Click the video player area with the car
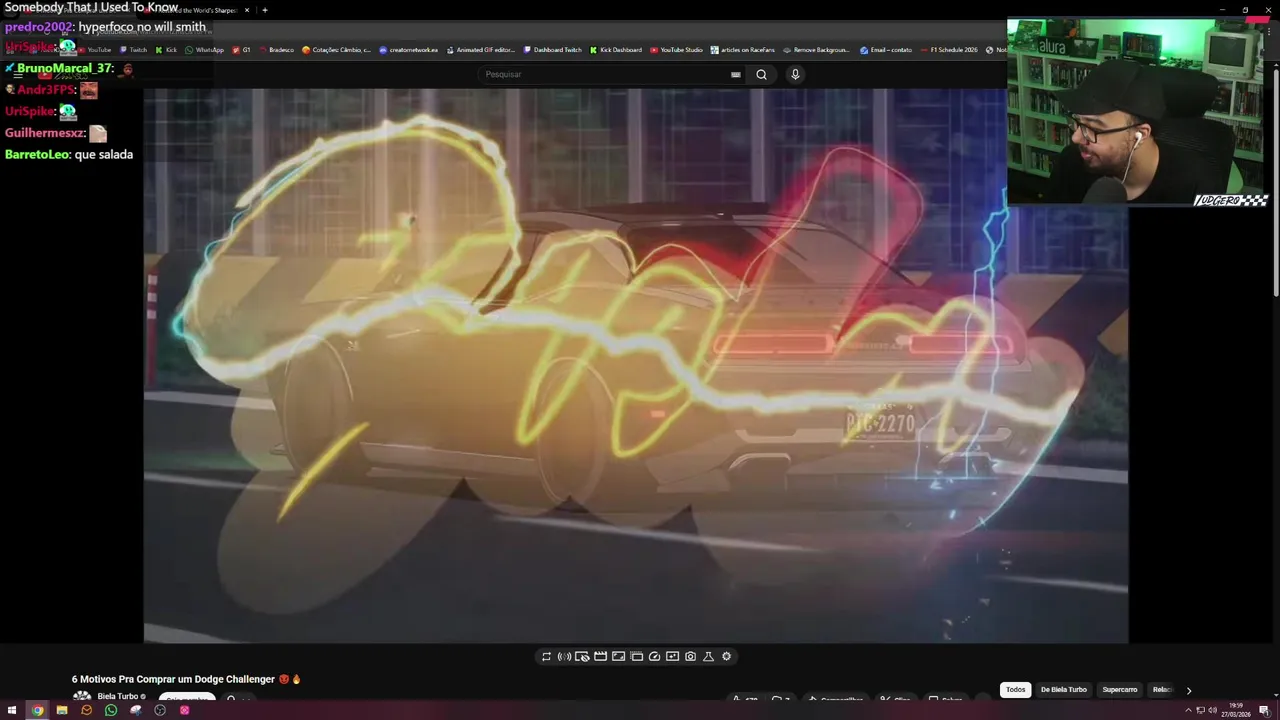 tap(636, 365)
